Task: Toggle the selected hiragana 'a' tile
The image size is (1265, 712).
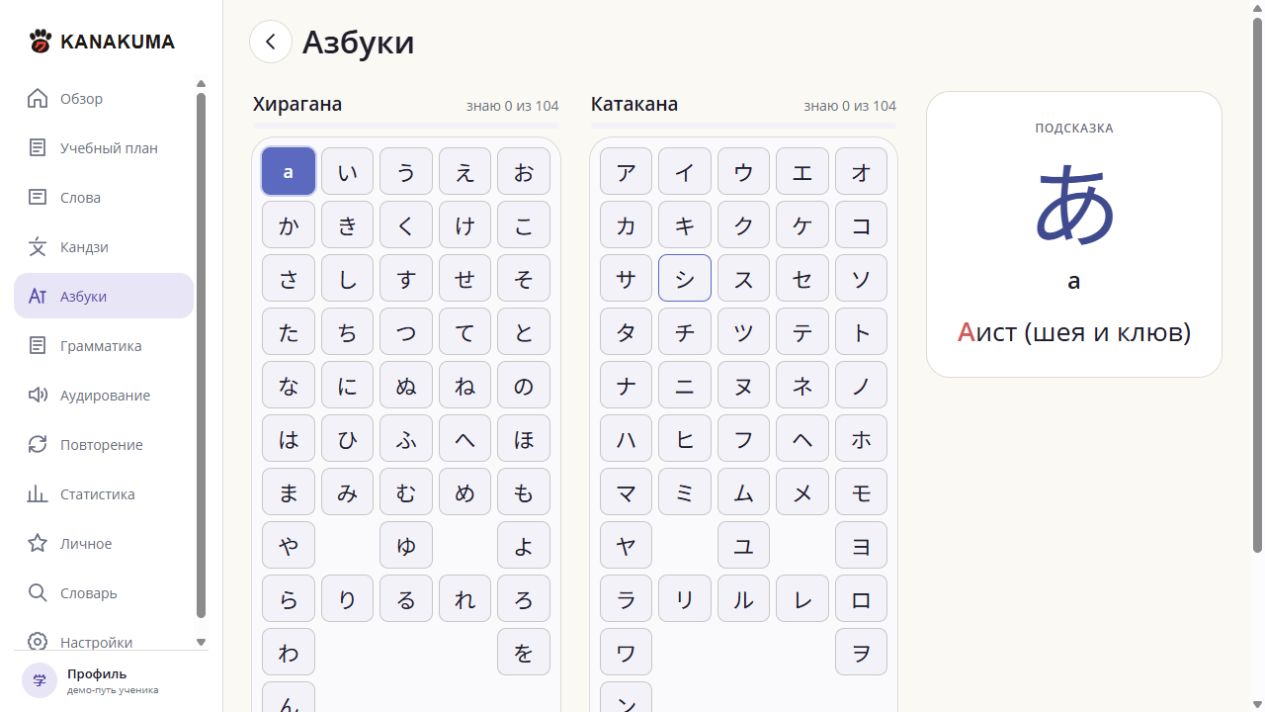Action: (288, 171)
